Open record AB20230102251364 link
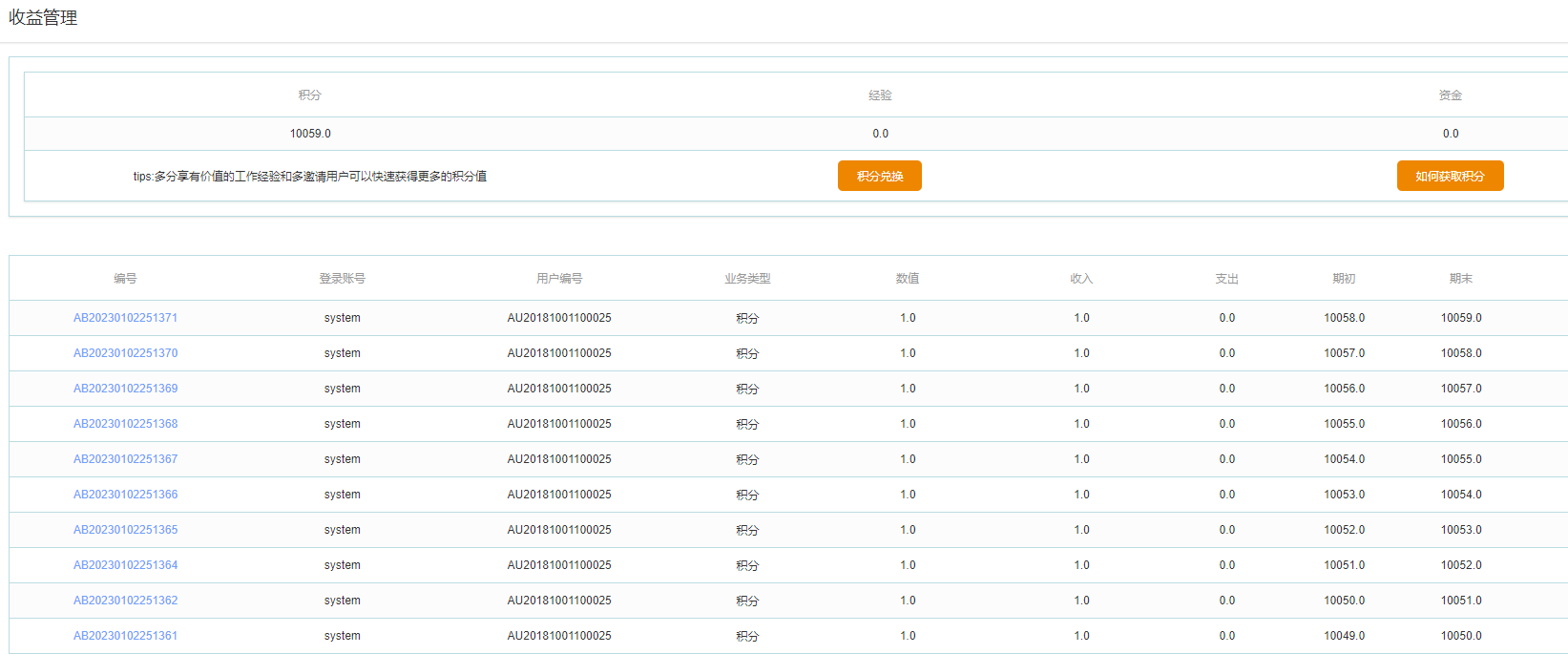The height and width of the screenshot is (654, 1568). click(x=125, y=565)
